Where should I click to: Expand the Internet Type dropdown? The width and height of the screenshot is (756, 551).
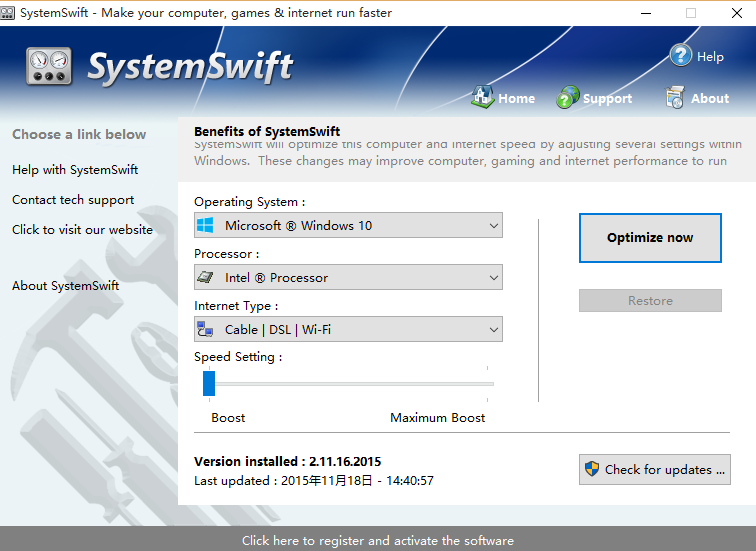[x=493, y=330]
